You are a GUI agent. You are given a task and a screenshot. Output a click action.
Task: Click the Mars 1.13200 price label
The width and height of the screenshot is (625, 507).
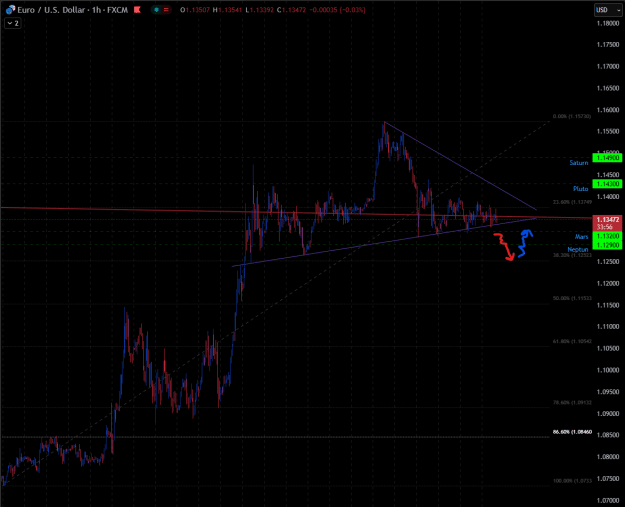pos(607,236)
